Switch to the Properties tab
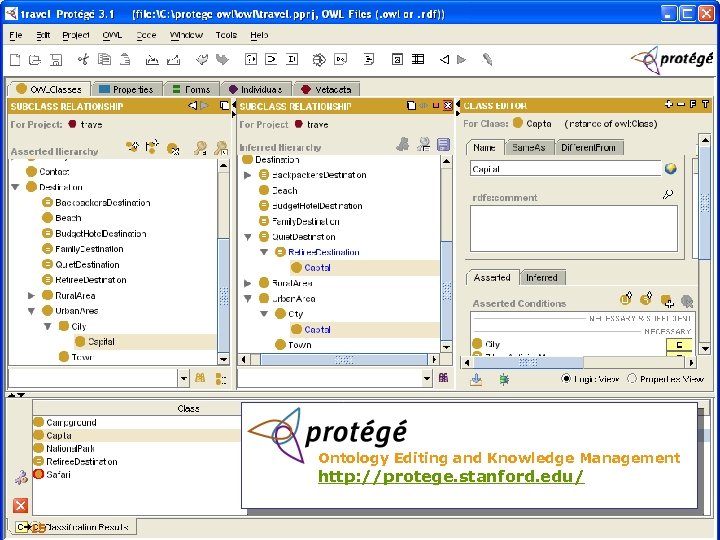 pos(127,89)
